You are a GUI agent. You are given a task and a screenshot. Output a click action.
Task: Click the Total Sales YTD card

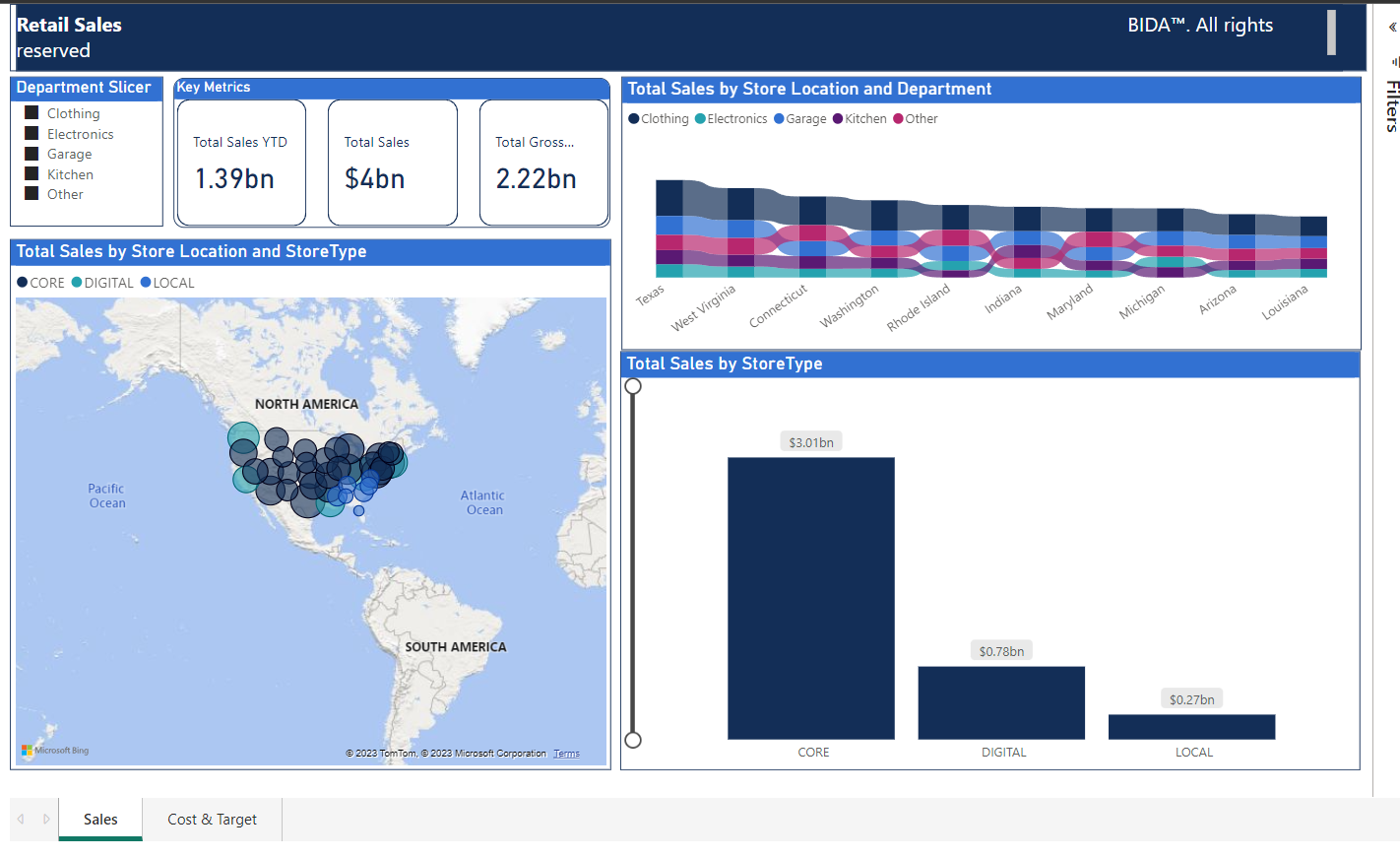click(240, 163)
